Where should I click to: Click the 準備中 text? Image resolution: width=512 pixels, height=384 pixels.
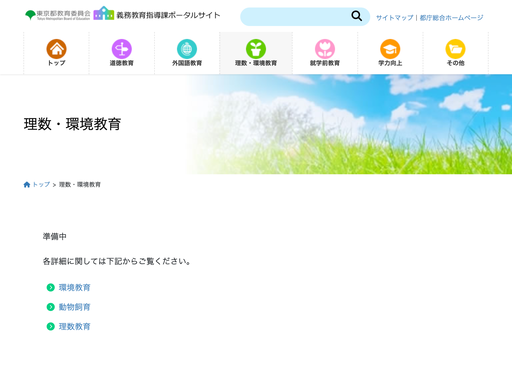55,237
